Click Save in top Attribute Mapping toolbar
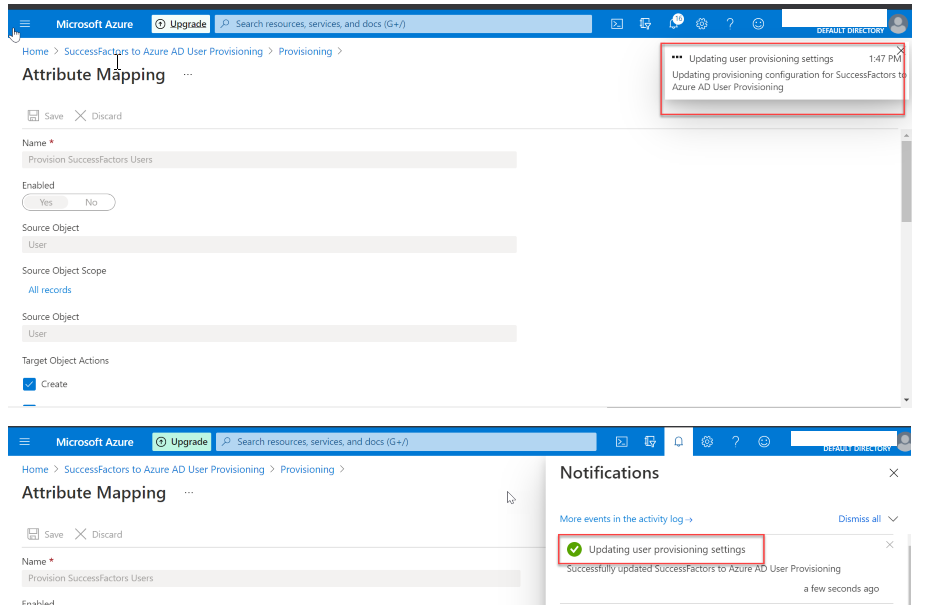This screenshot has width=926, height=615. [x=45, y=116]
